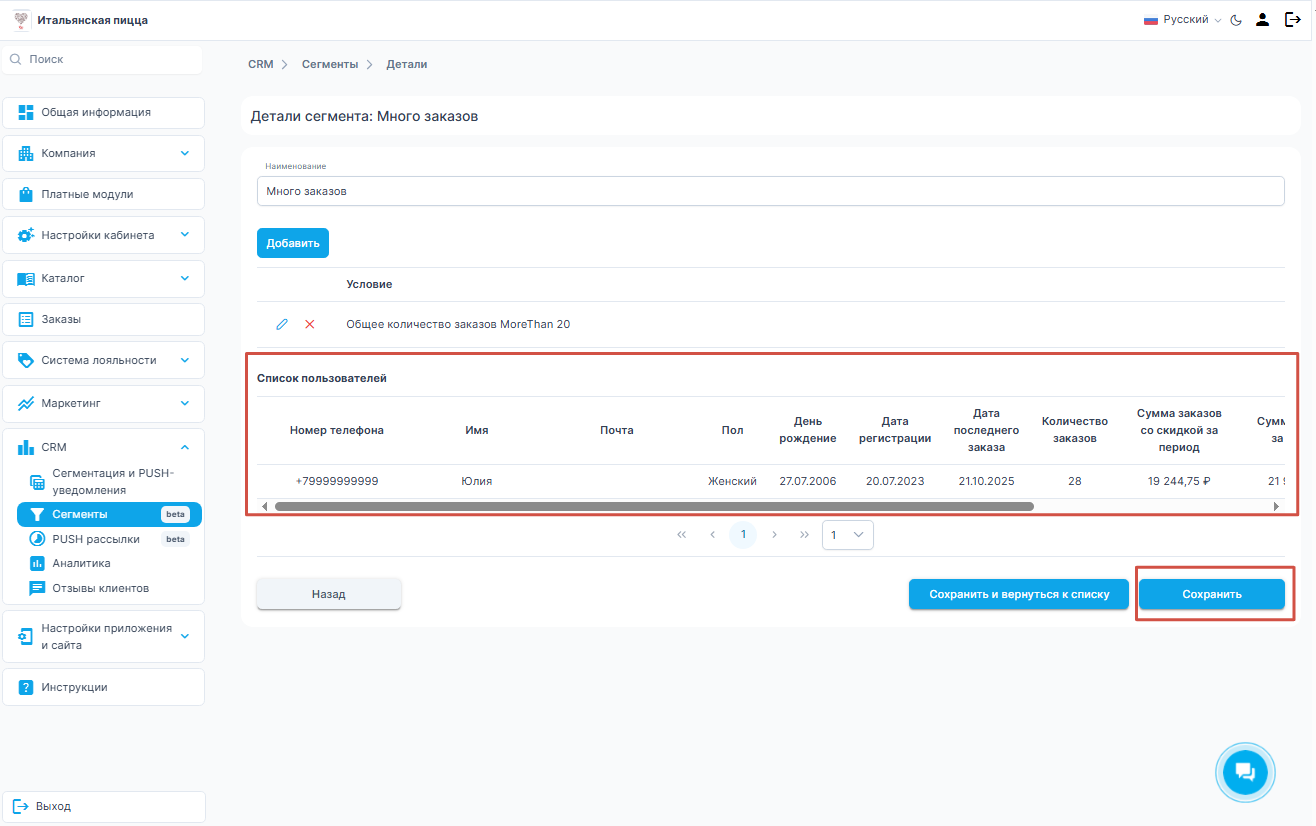This screenshot has width=1316, height=826.
Task: Click the Italian pizza logo icon
Action: (x=22, y=20)
